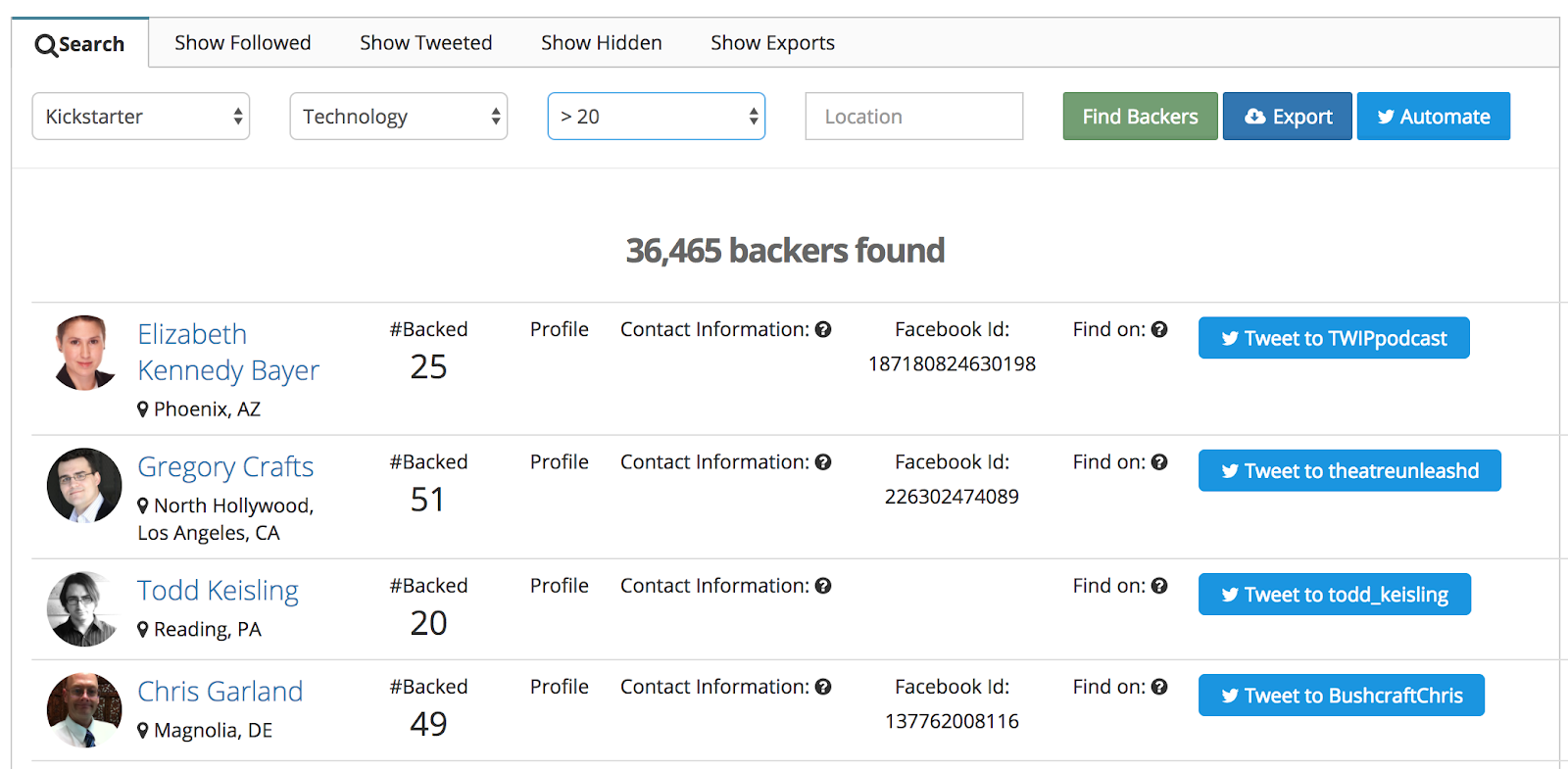The image size is (1568, 769).
Task: Open the Show Exports tab
Action: point(772,43)
